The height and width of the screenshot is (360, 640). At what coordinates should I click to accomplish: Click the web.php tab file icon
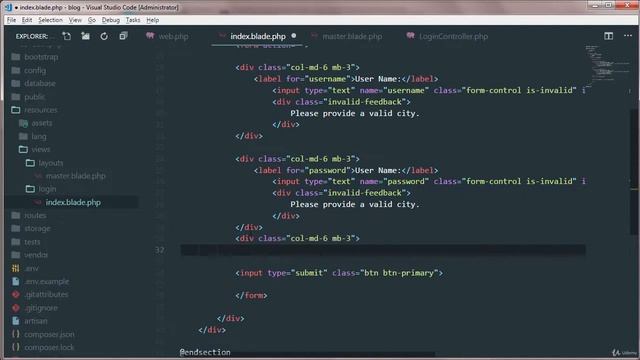point(150,36)
